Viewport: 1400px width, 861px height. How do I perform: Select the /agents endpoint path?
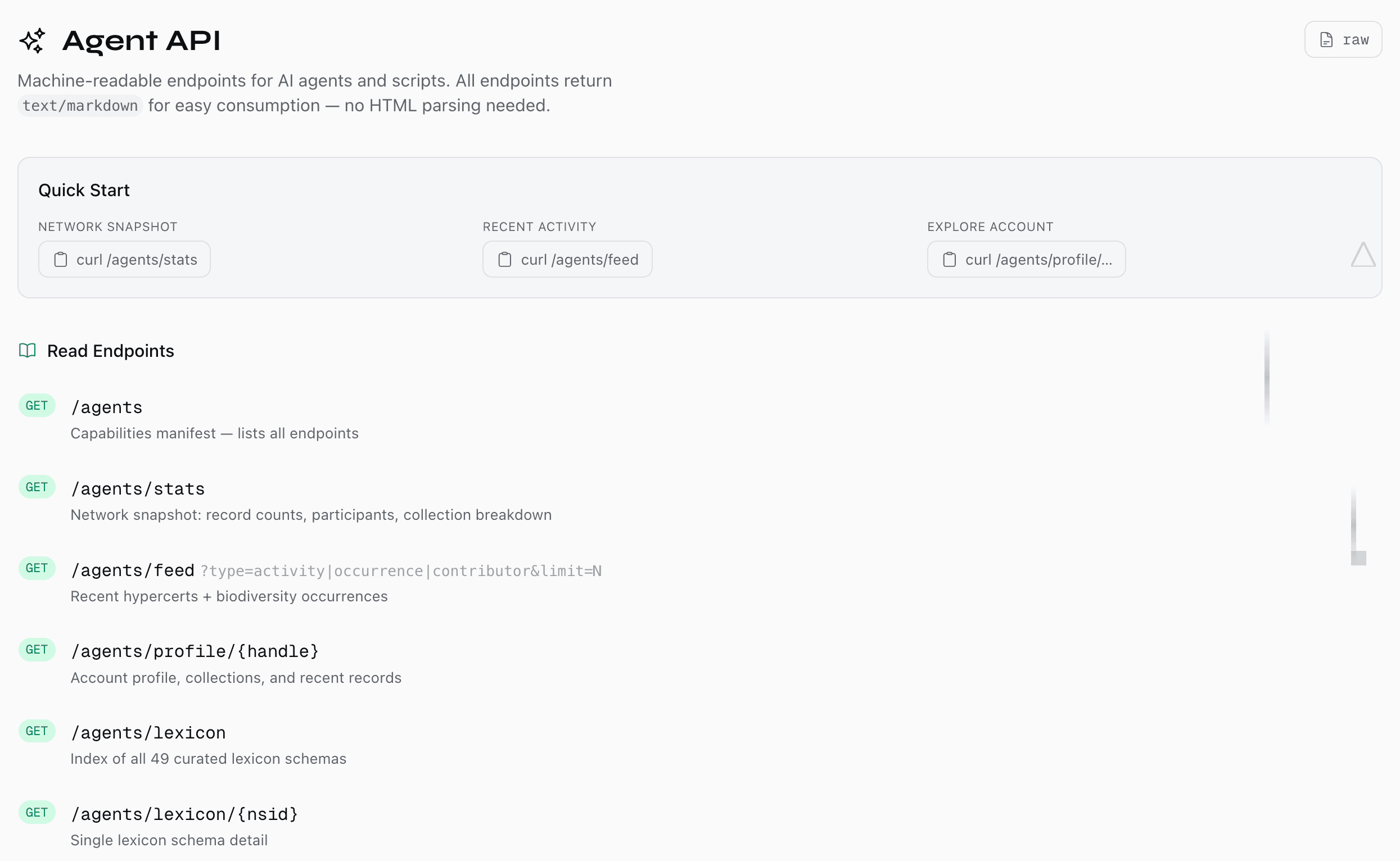tap(106, 407)
